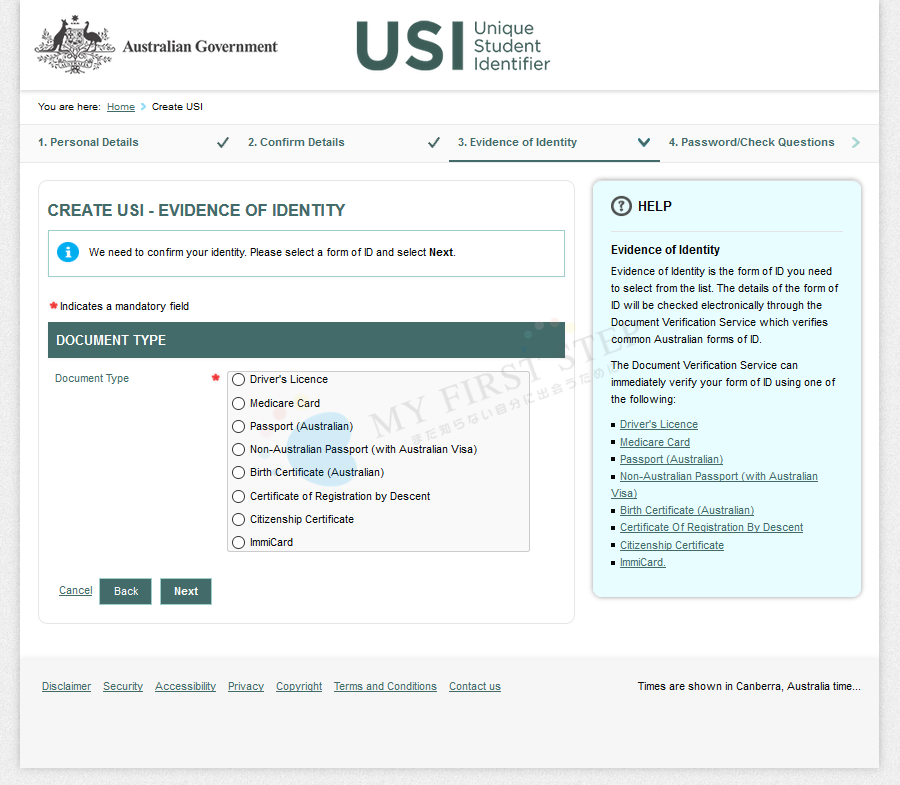Pick the ImmiCard radio option
This screenshot has height=785, width=900.
(x=238, y=543)
